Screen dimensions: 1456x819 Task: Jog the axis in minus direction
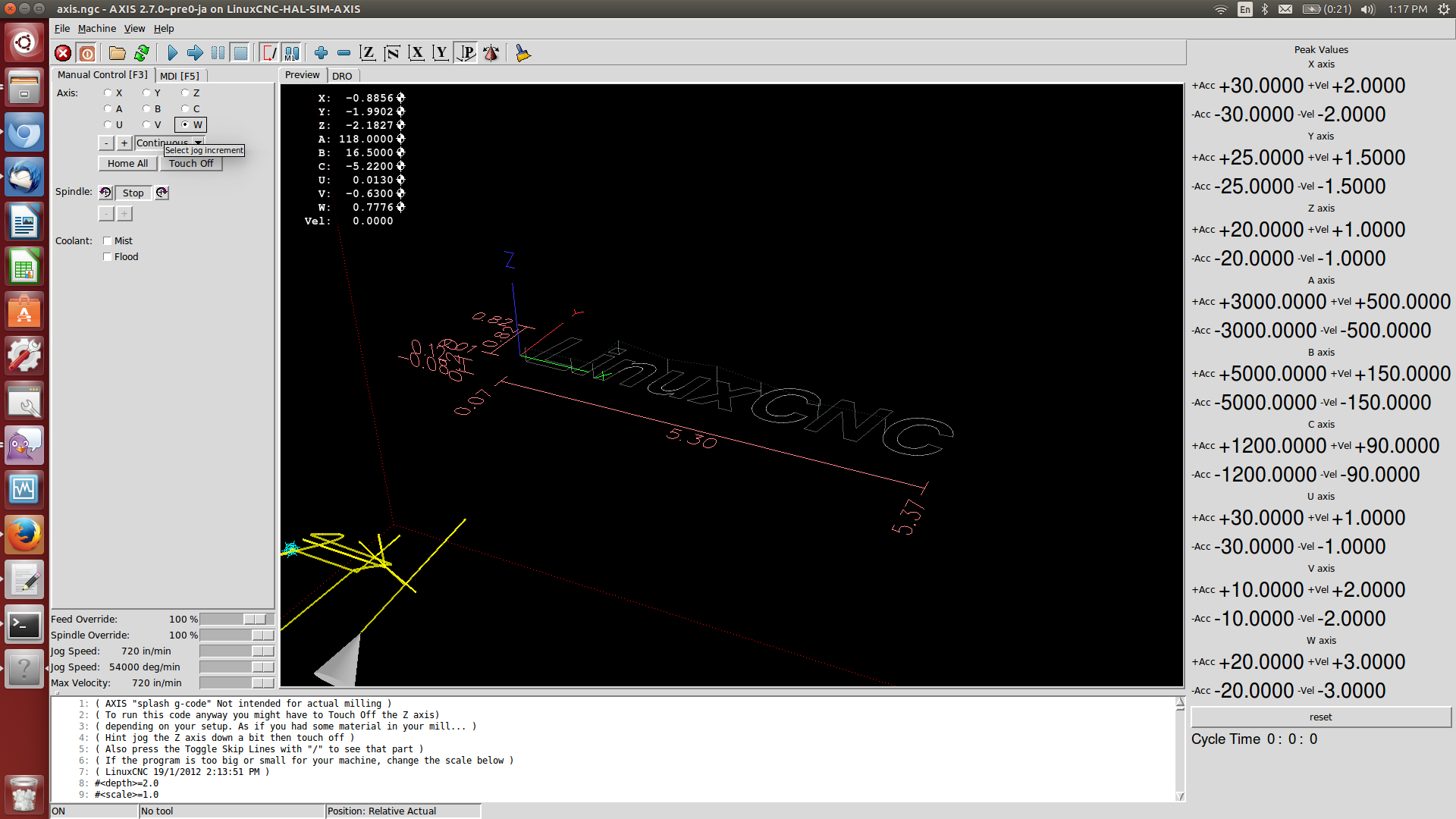point(106,143)
